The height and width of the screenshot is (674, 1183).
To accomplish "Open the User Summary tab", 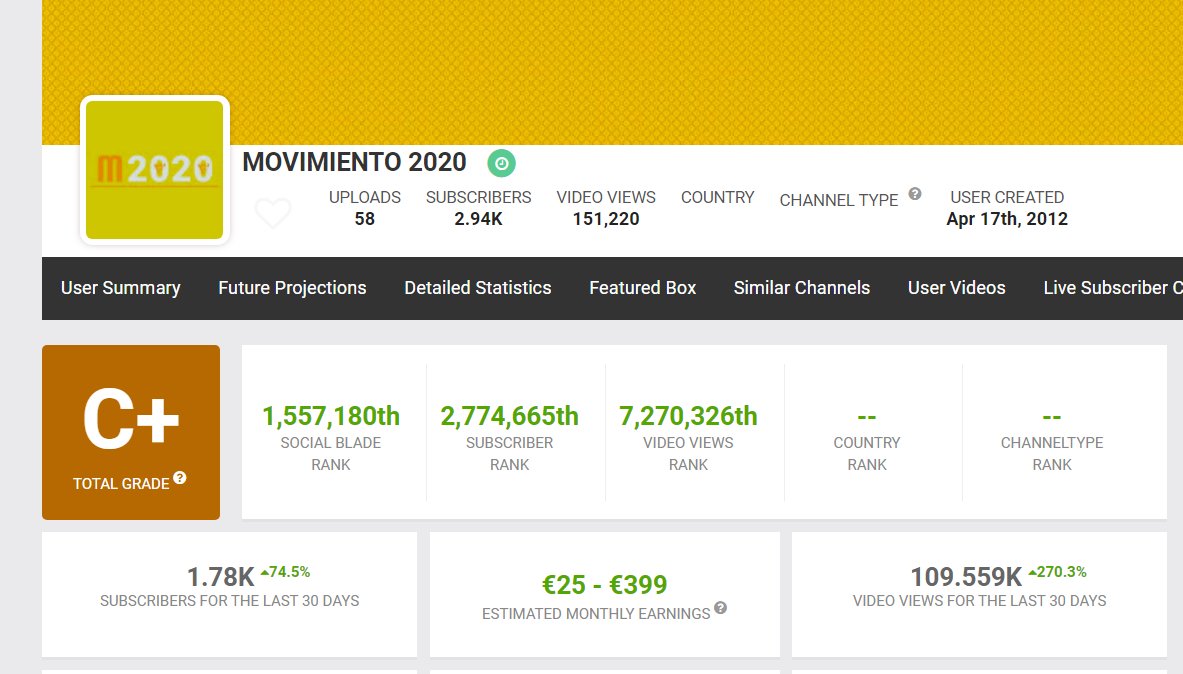I will pos(121,288).
